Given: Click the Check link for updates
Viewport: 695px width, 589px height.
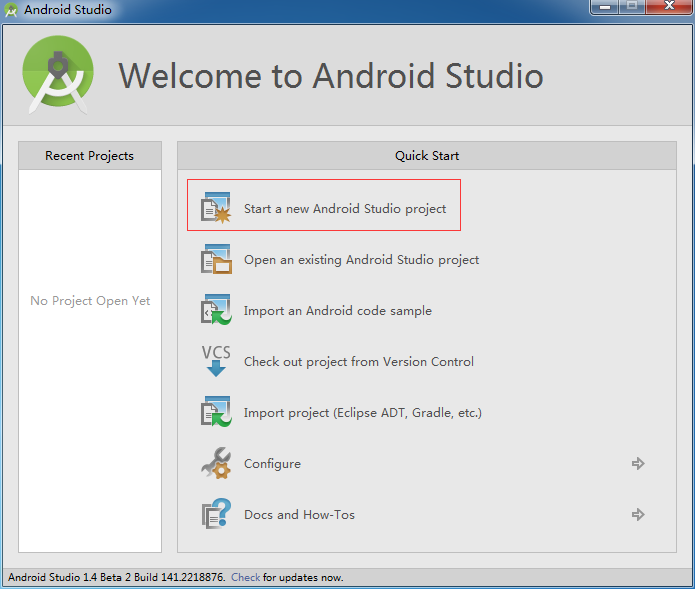Looking at the screenshot, I should click(x=245, y=578).
